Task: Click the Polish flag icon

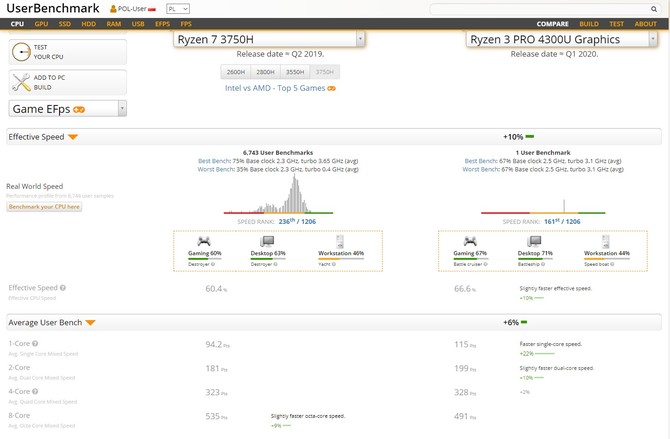Action: pos(152,9)
